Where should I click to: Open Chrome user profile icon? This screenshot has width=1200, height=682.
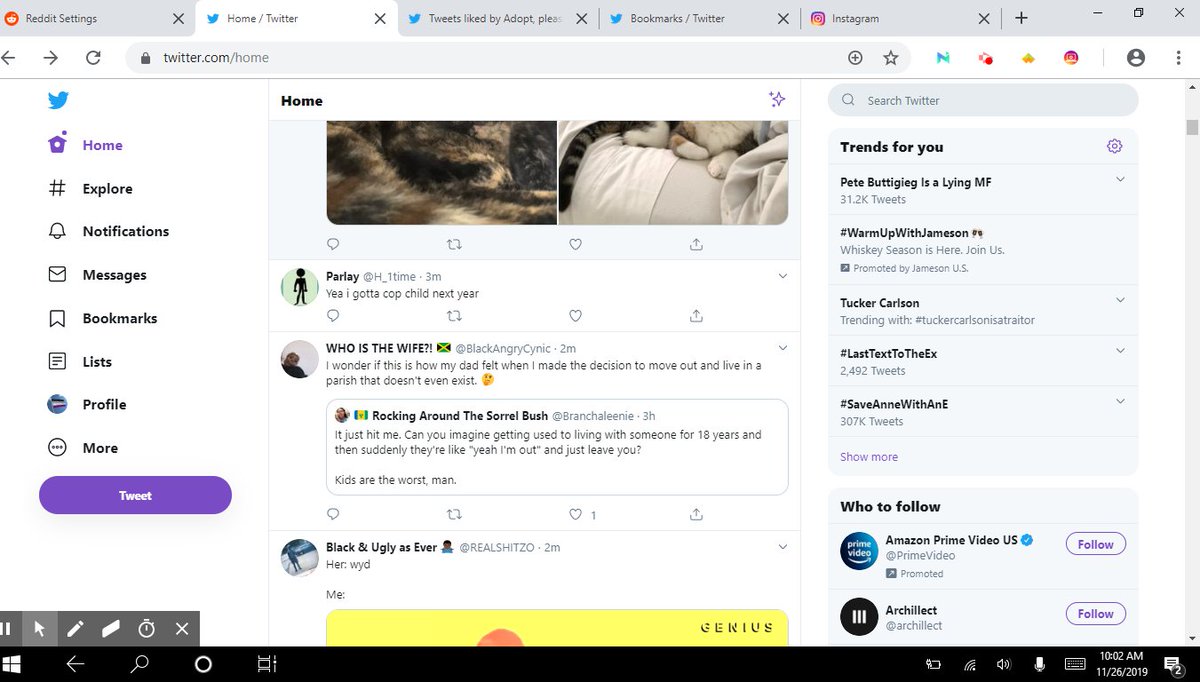pos(1135,58)
